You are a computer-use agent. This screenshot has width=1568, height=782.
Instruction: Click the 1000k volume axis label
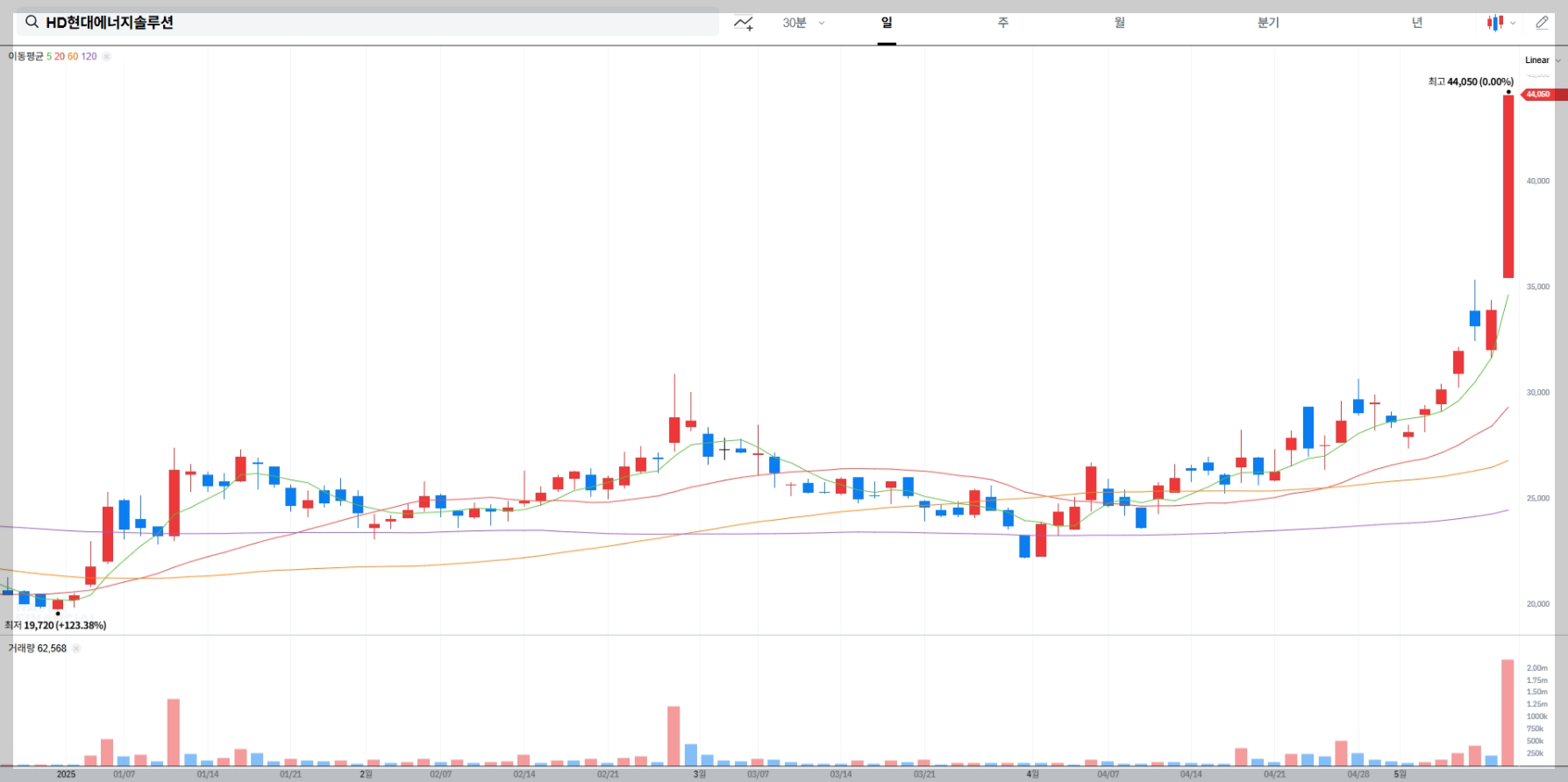tap(1536, 716)
